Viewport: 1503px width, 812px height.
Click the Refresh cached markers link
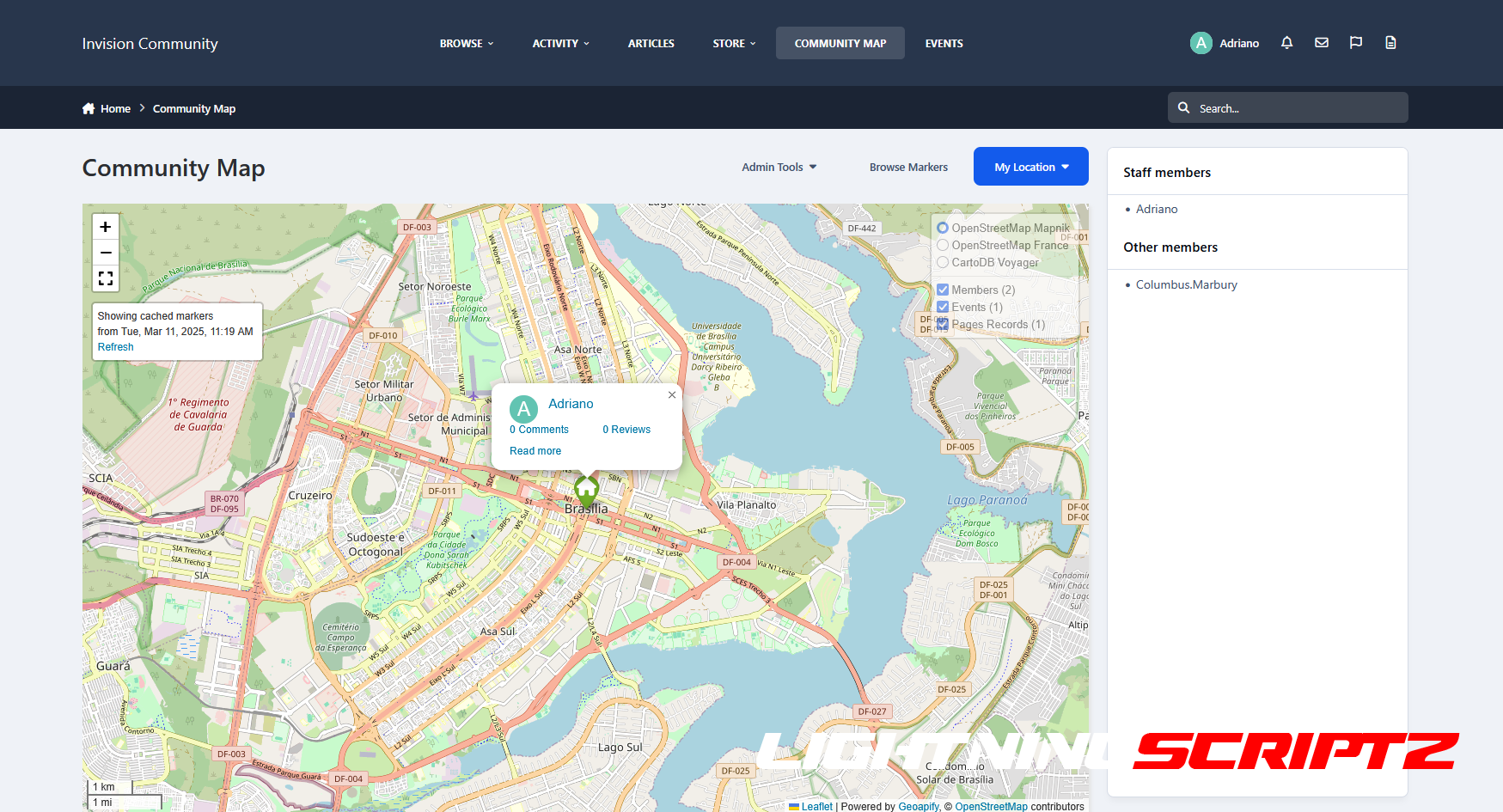[116, 347]
